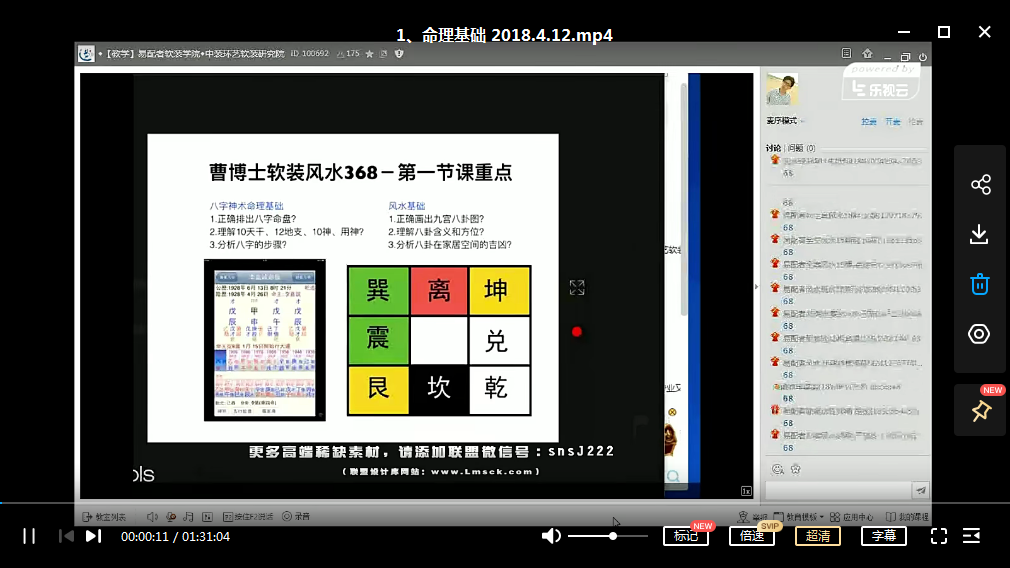Open the 字幕 subtitle options
The image size is (1010, 568).
tap(884, 536)
